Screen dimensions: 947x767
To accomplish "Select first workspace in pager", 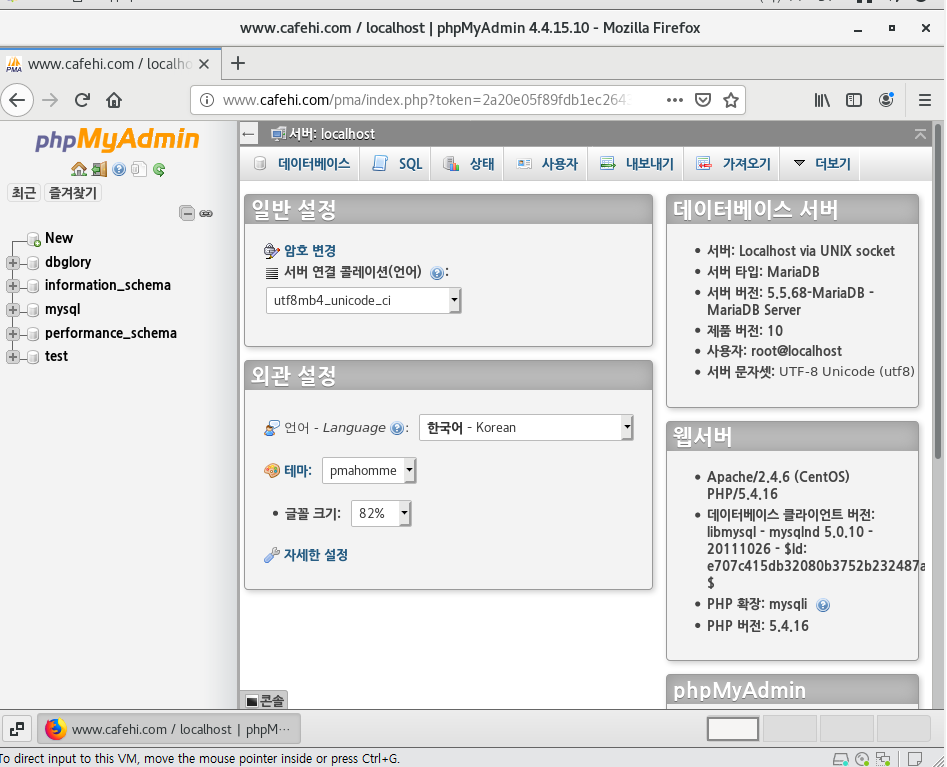I will pos(733,729).
